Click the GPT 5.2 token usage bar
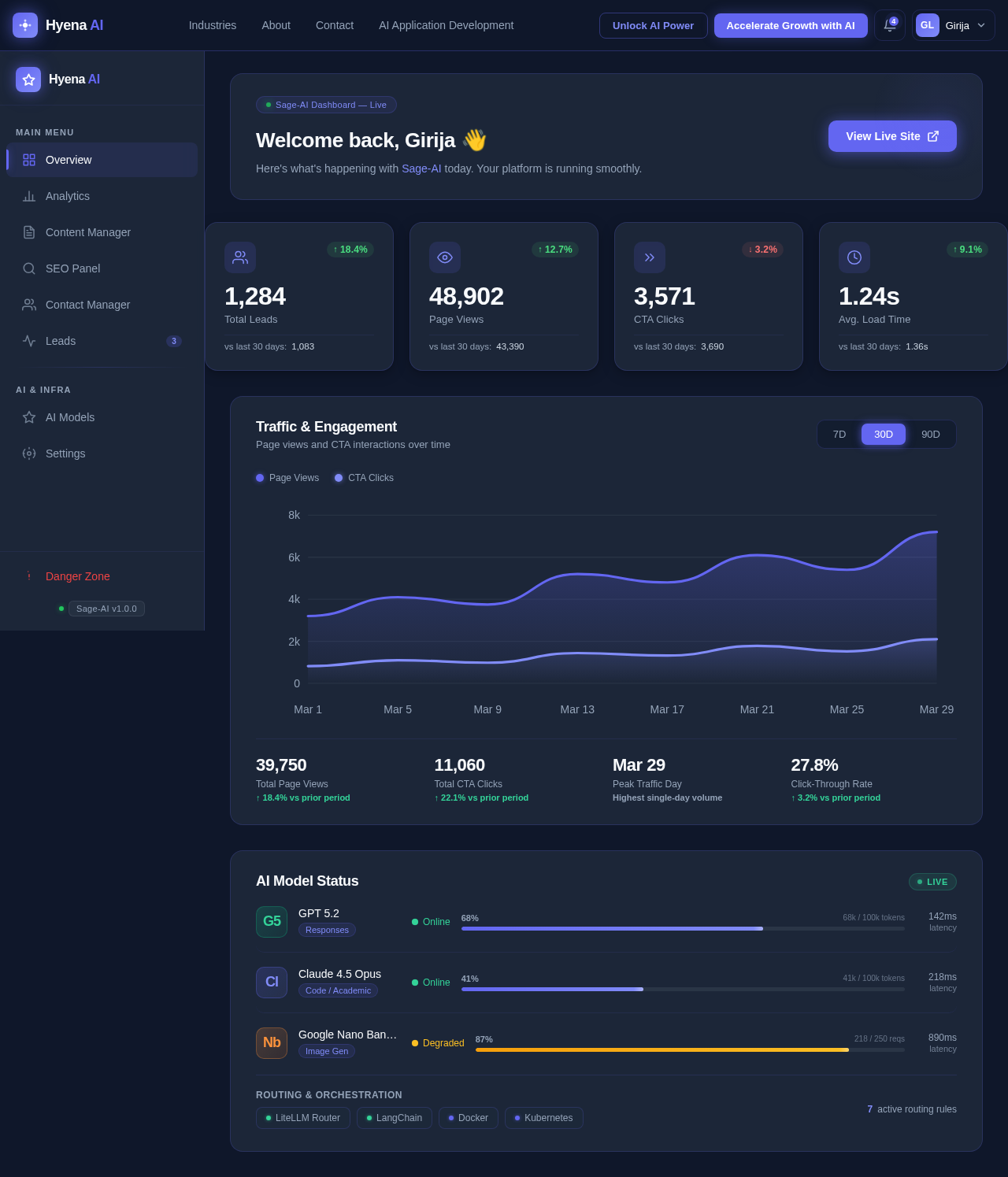Screen dimensions: 1008x1177 [x=683, y=928]
